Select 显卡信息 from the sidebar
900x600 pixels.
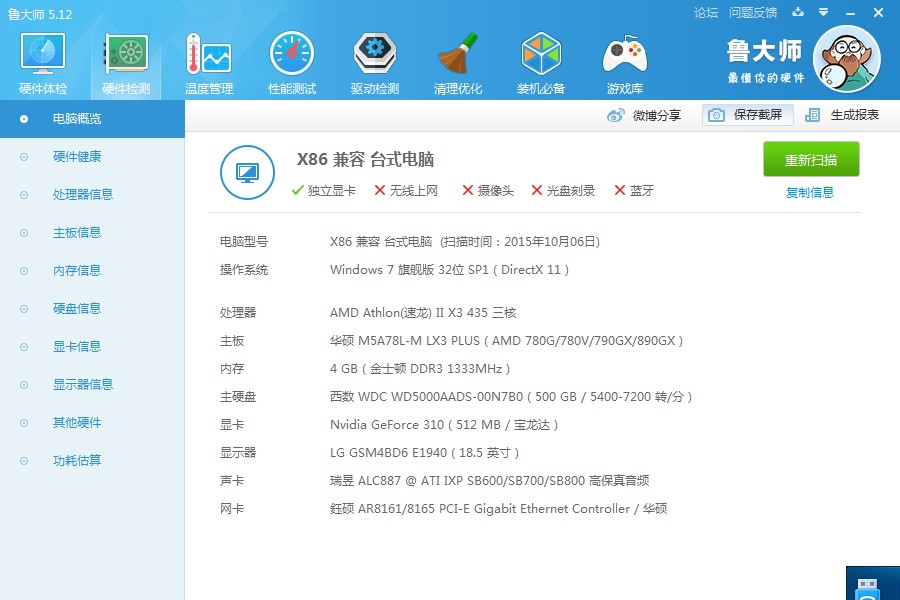(77, 347)
